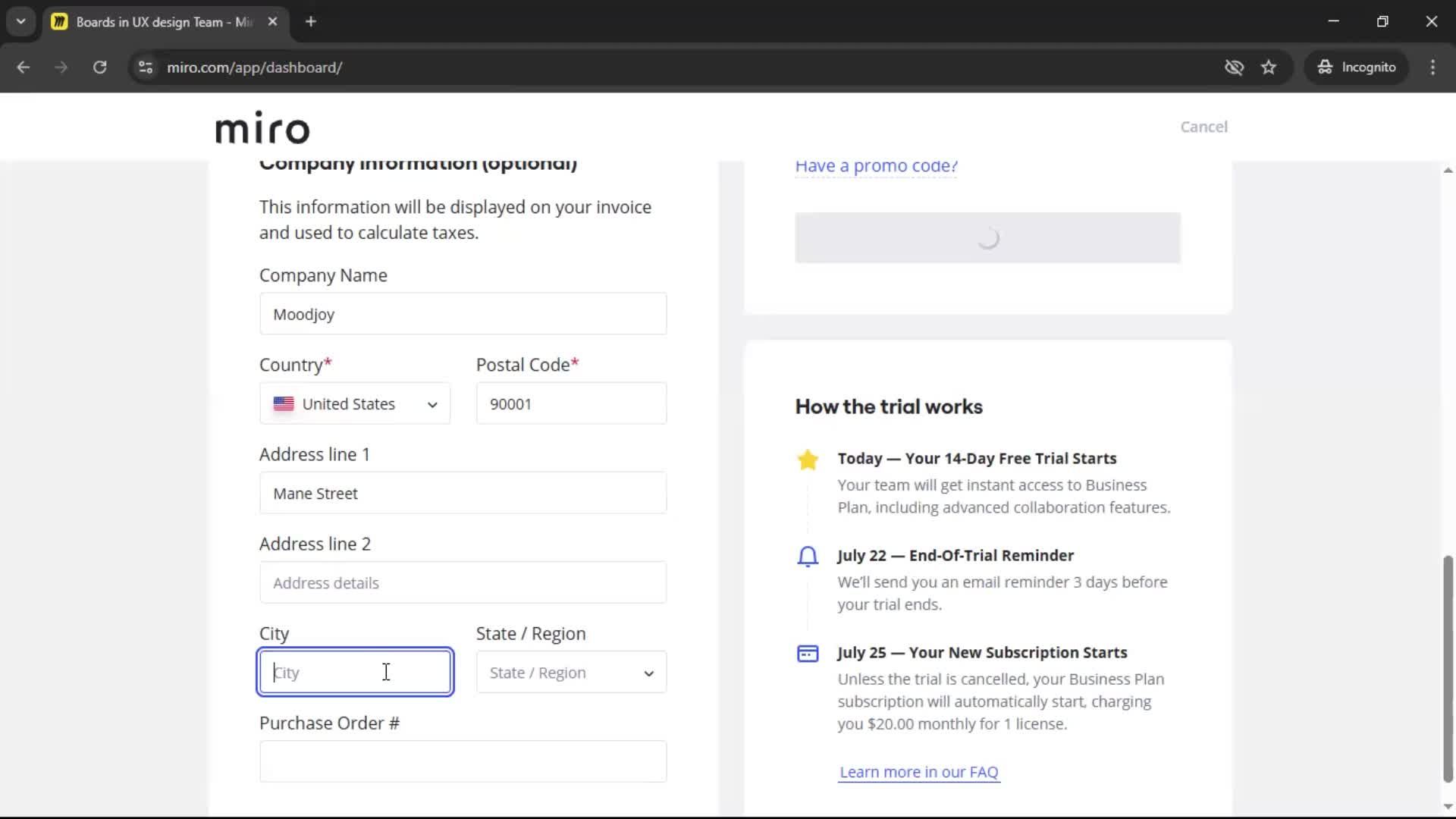Open the tab search dropdown arrow

(21, 21)
